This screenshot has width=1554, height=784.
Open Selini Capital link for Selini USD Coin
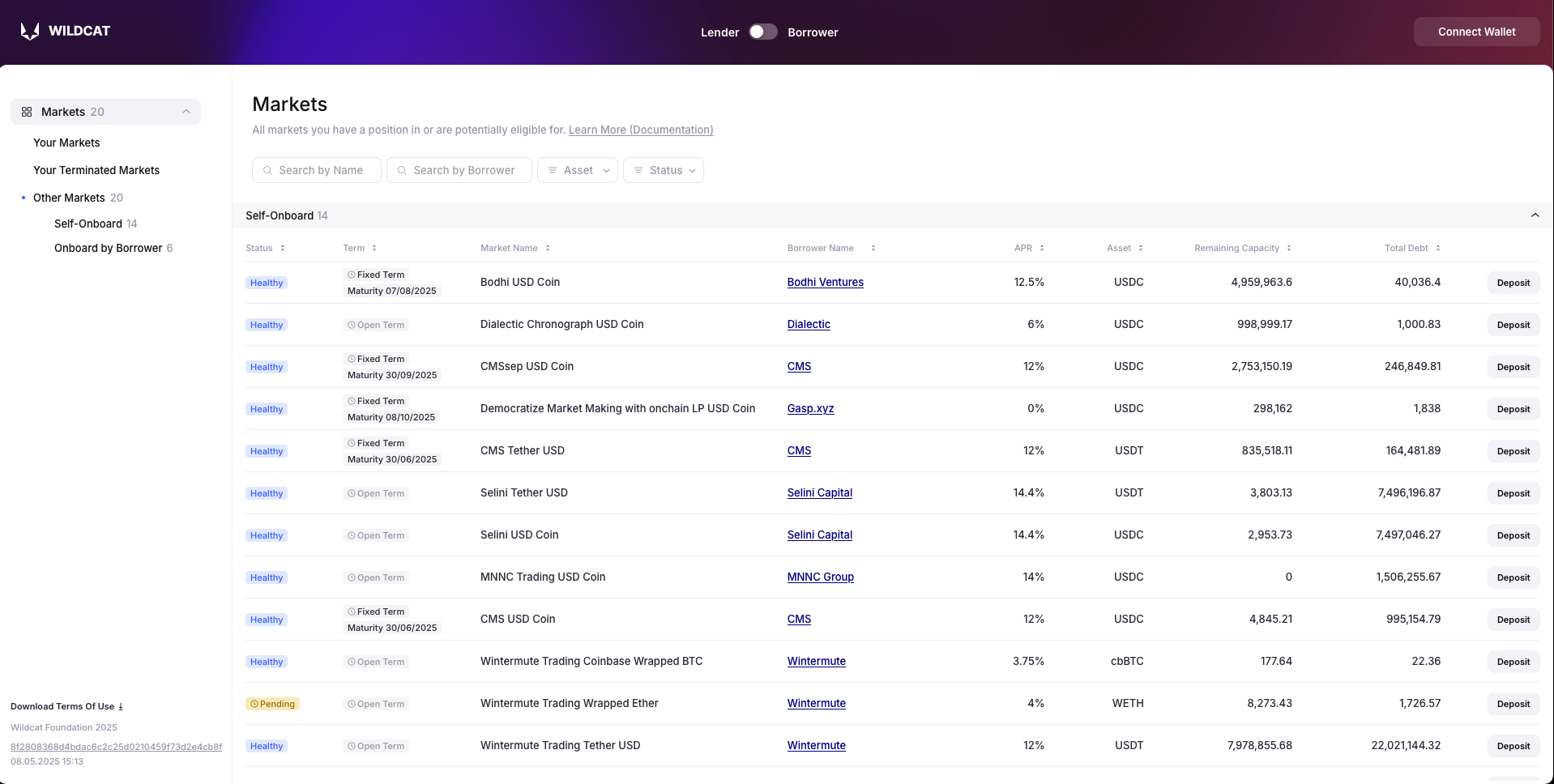click(820, 535)
